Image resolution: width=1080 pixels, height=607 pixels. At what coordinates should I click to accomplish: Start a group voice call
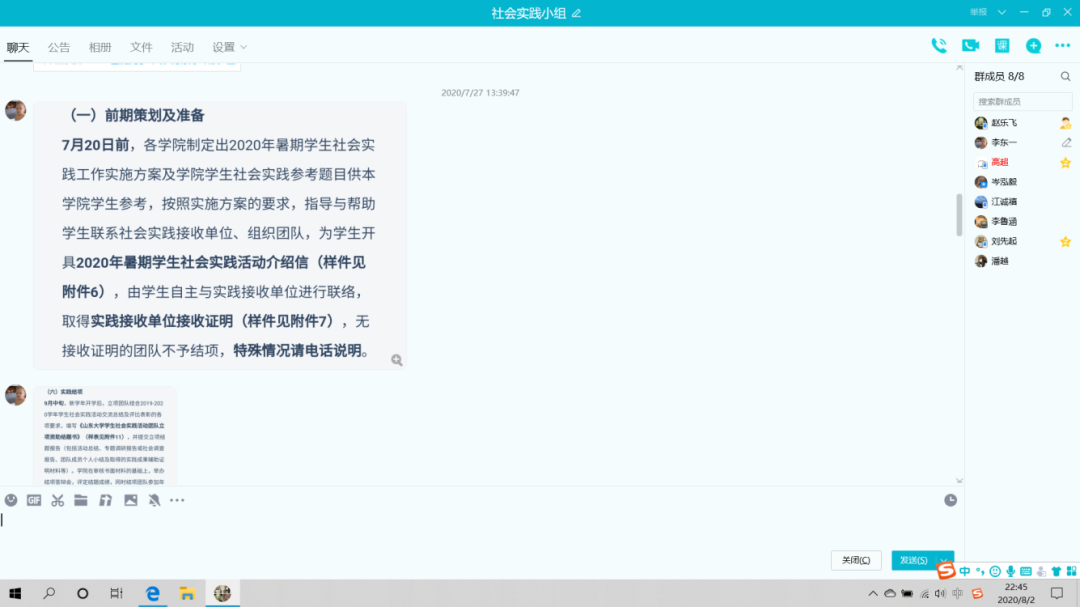pos(938,45)
